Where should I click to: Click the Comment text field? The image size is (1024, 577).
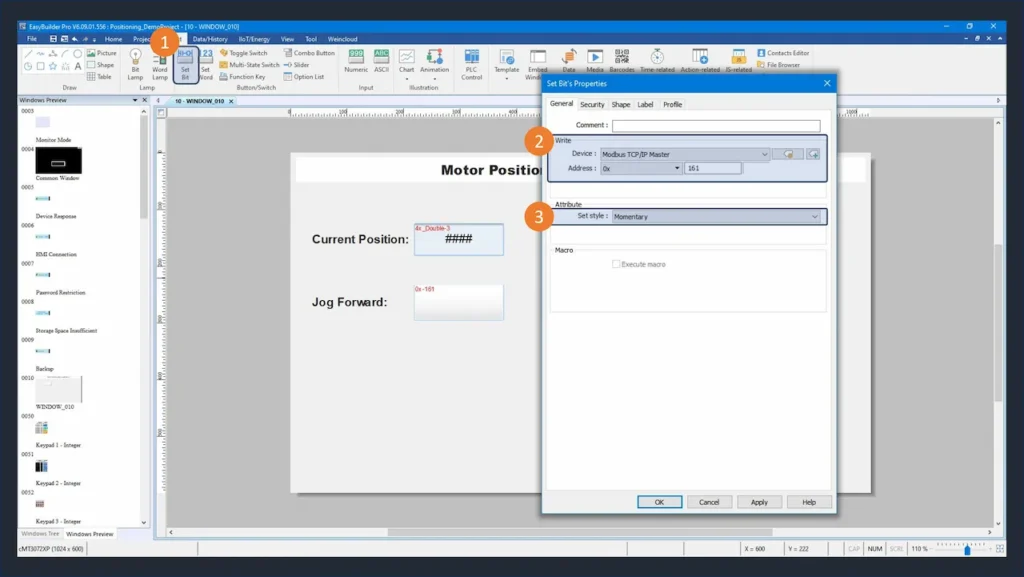point(715,126)
